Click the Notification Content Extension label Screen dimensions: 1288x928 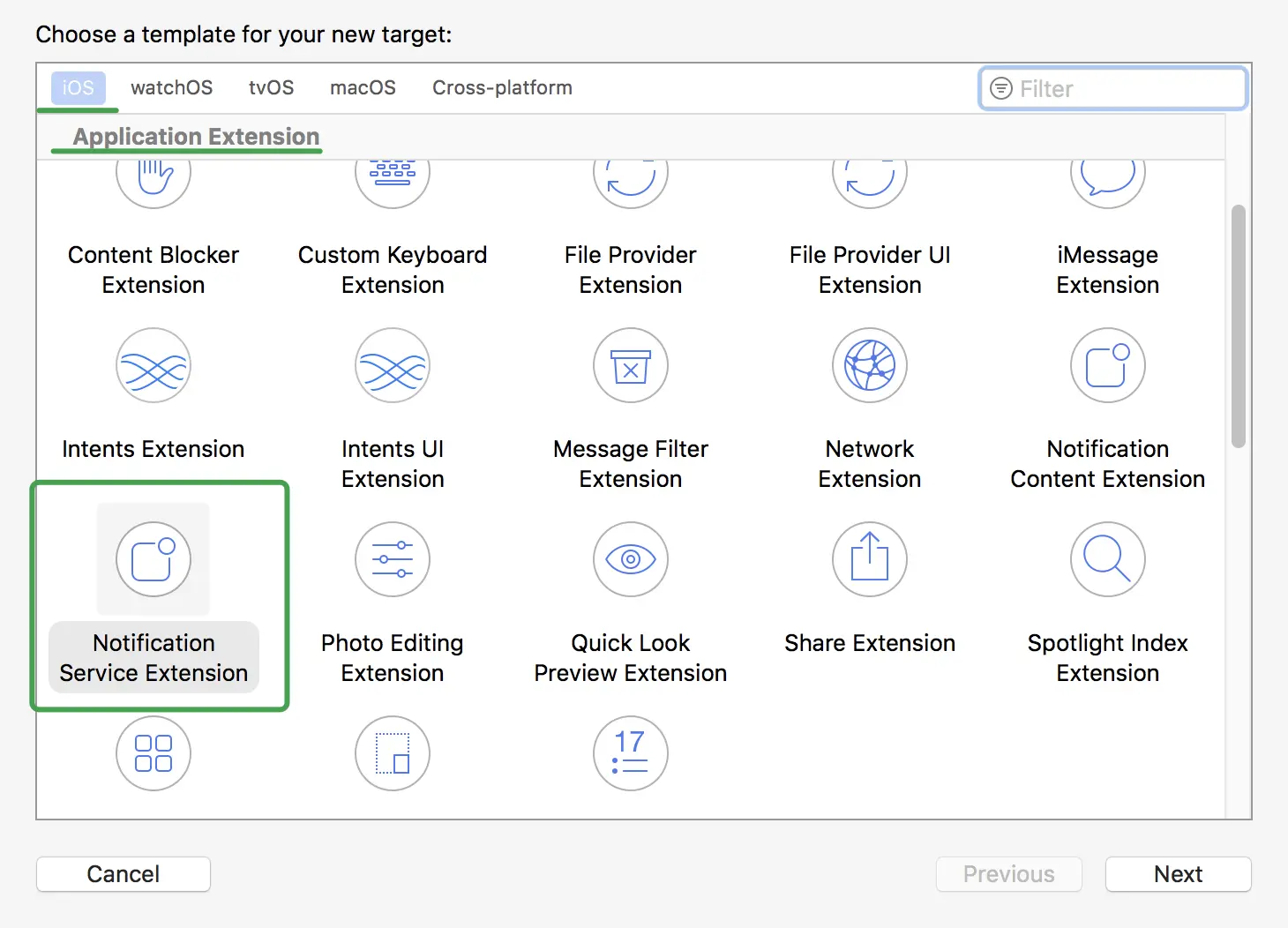[x=1108, y=464]
